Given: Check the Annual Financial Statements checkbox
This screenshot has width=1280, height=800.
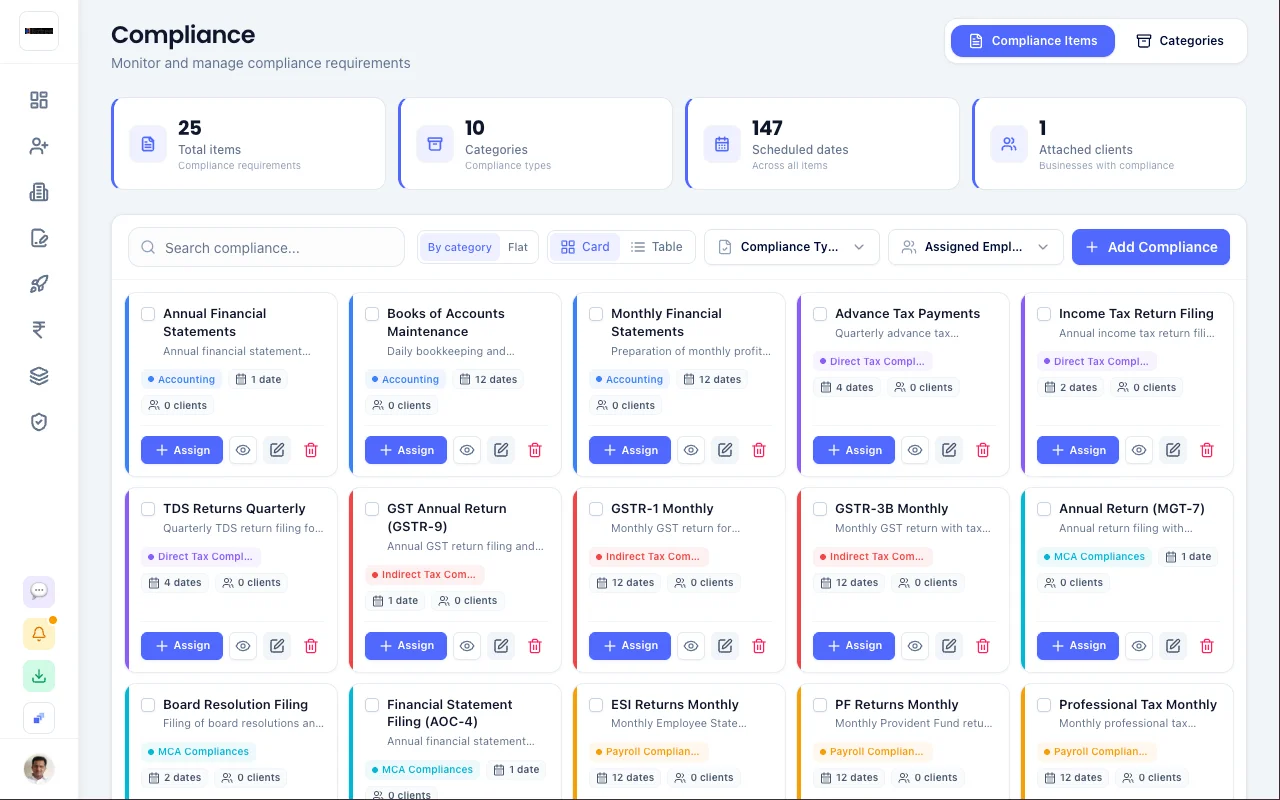Looking at the screenshot, I should (x=148, y=314).
